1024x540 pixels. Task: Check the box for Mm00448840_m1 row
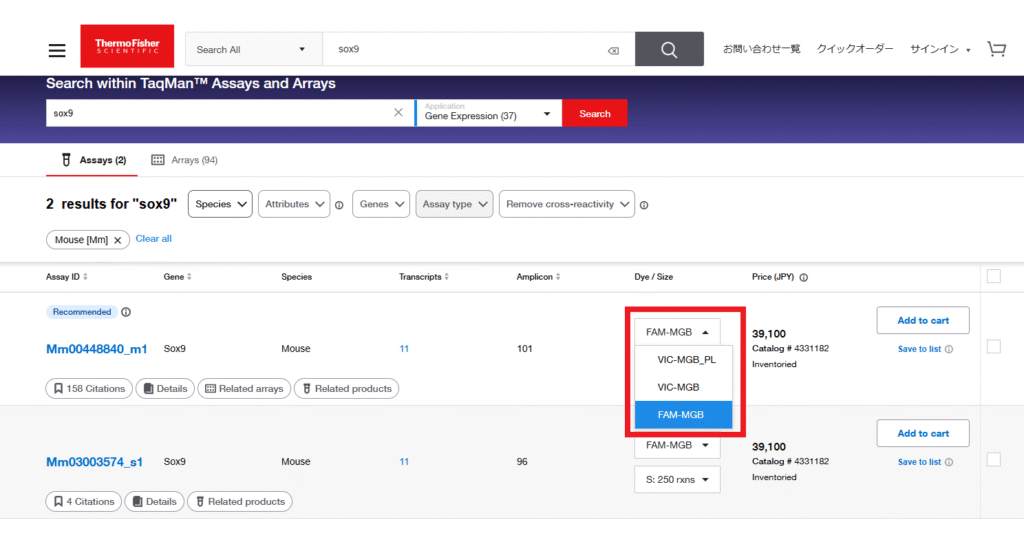click(993, 347)
